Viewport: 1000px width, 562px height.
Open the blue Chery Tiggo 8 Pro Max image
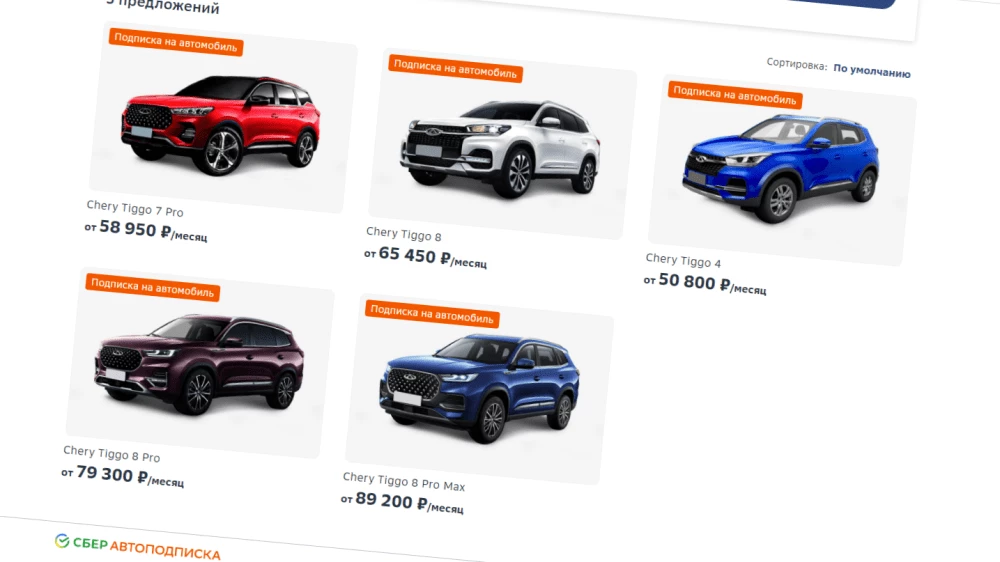480,389
